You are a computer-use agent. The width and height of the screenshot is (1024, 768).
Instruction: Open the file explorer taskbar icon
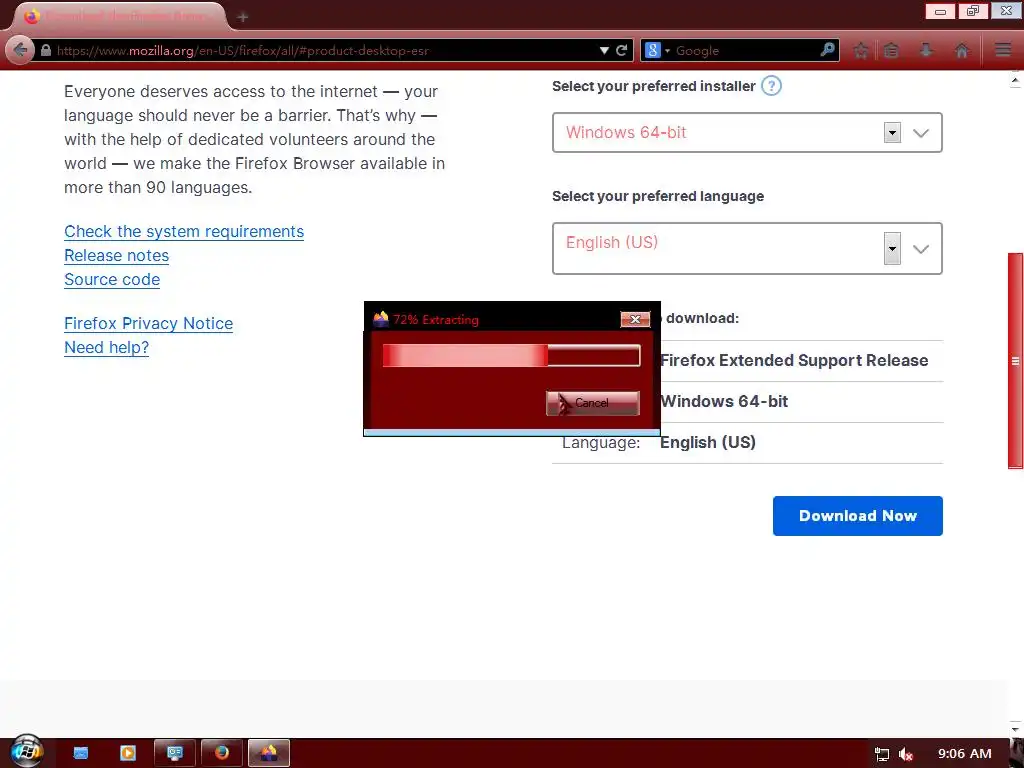[x=80, y=753]
